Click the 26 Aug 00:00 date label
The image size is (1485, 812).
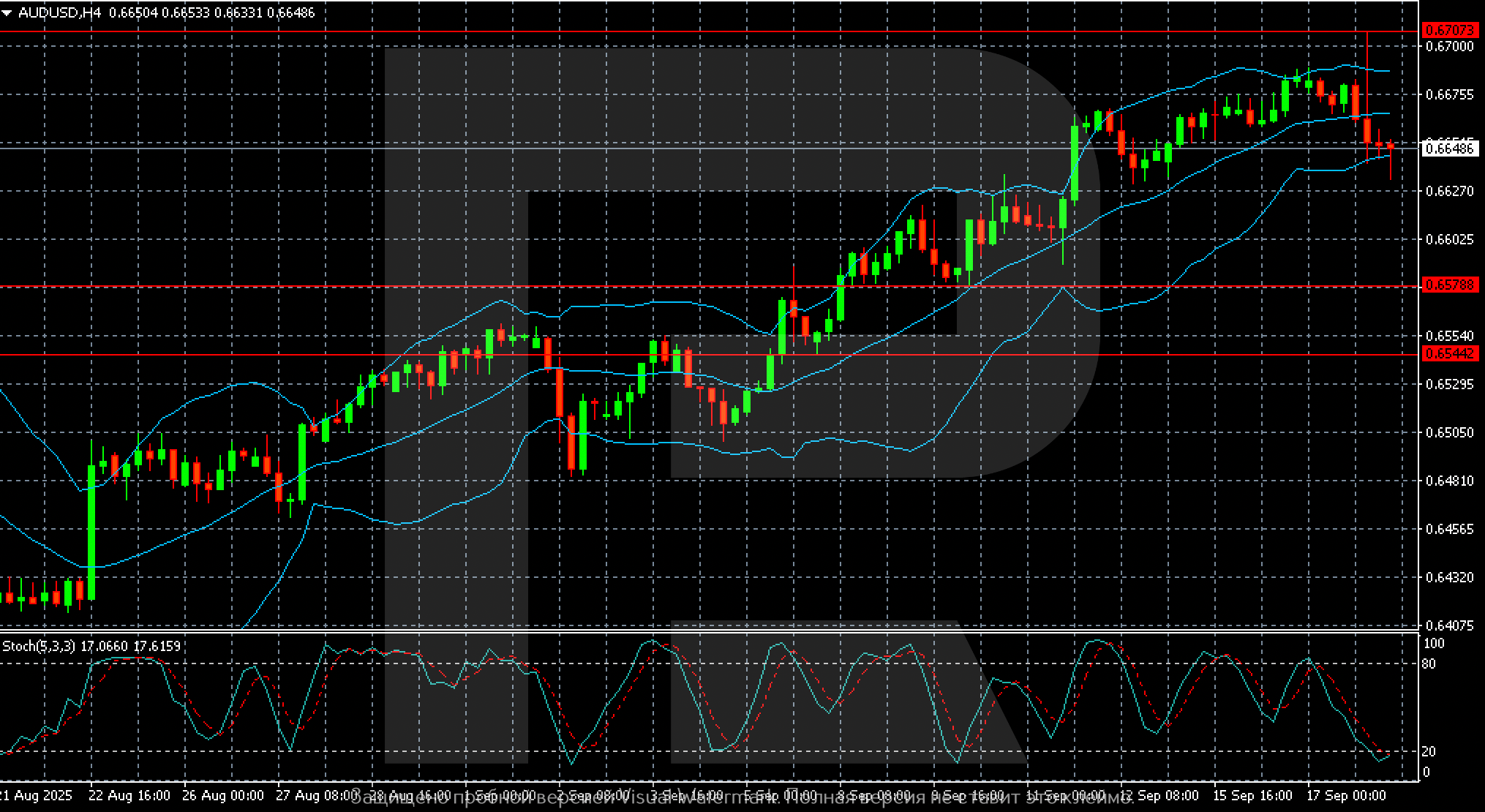223,795
